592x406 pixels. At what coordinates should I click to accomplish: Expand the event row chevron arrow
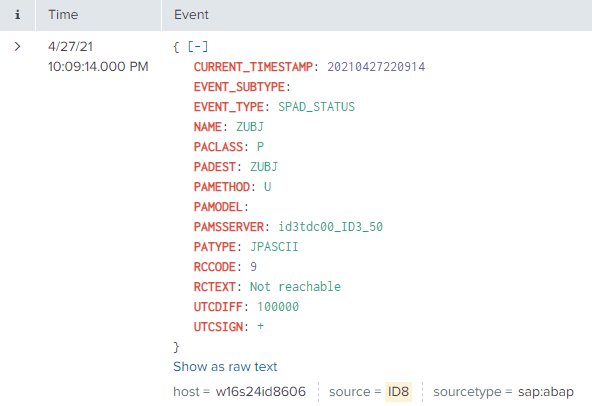tap(17, 46)
